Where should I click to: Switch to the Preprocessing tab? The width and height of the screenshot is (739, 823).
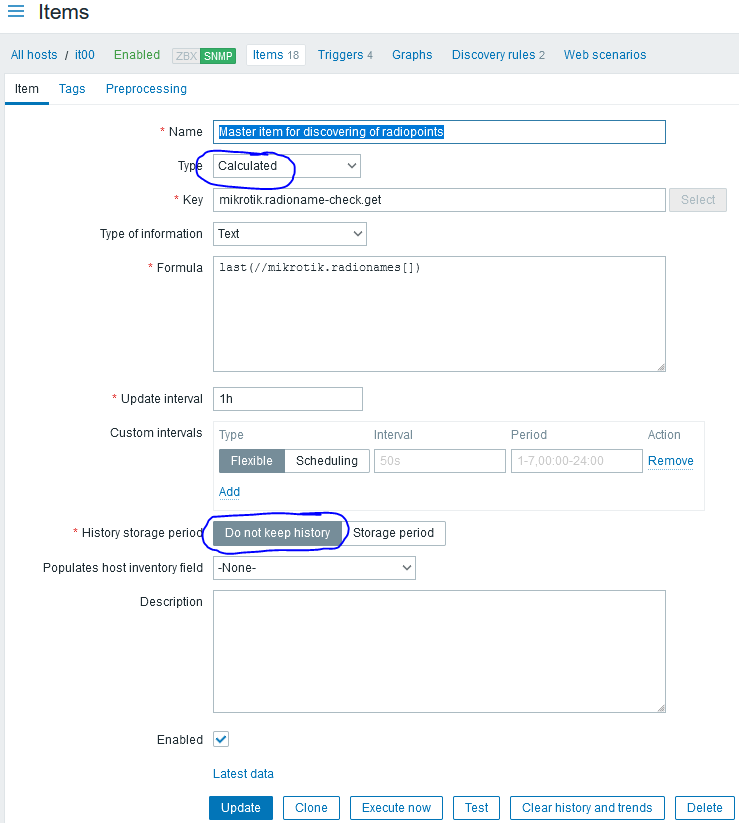(146, 89)
